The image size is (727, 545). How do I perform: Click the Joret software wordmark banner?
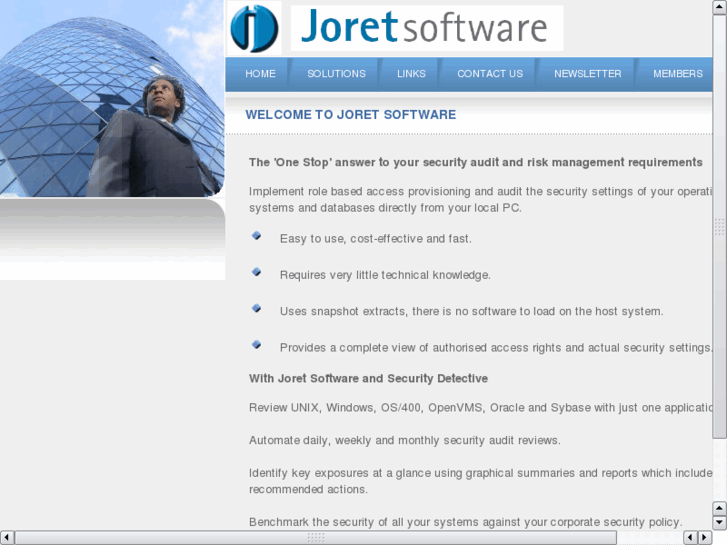pos(427,28)
